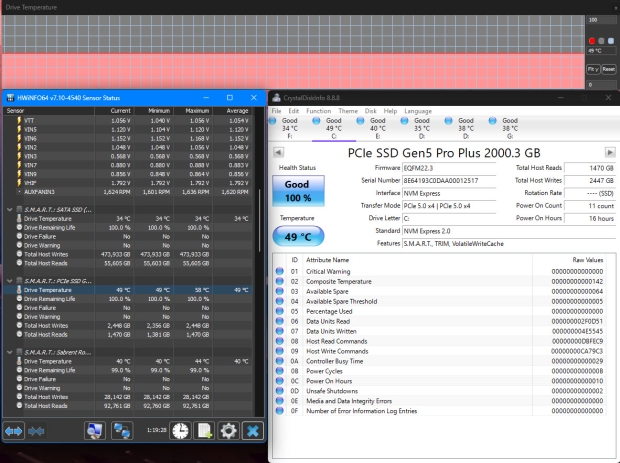Click the graph maximum value field showing 100
Image resolution: width=620 pixels, height=463 pixels.
click(x=601, y=20)
